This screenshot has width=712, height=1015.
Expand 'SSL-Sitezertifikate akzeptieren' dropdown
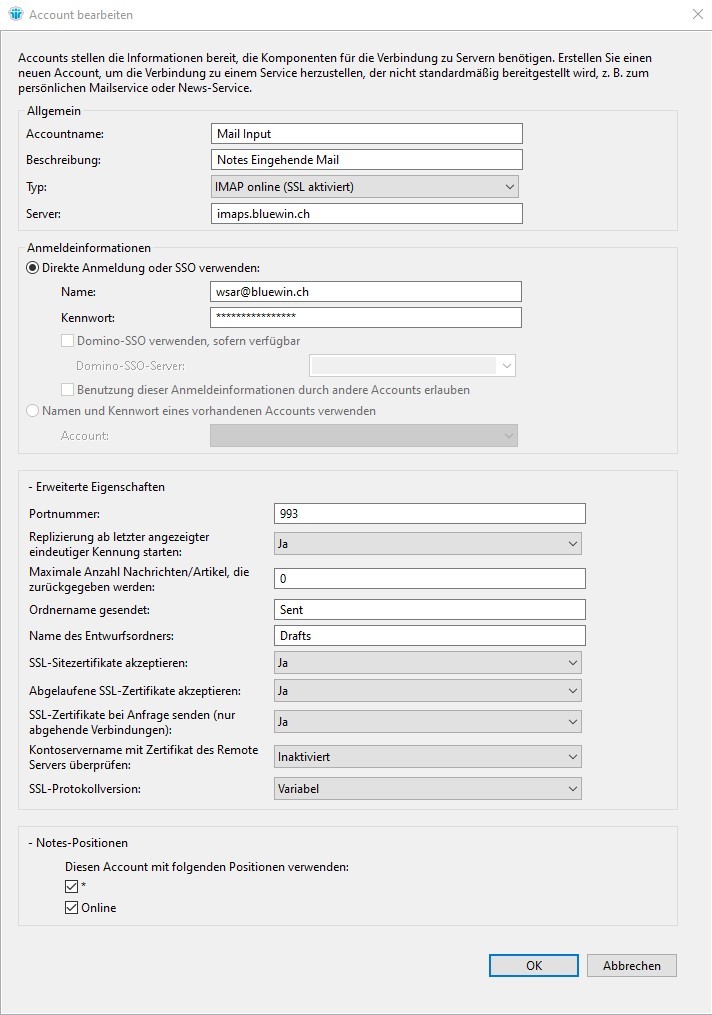(x=427, y=663)
